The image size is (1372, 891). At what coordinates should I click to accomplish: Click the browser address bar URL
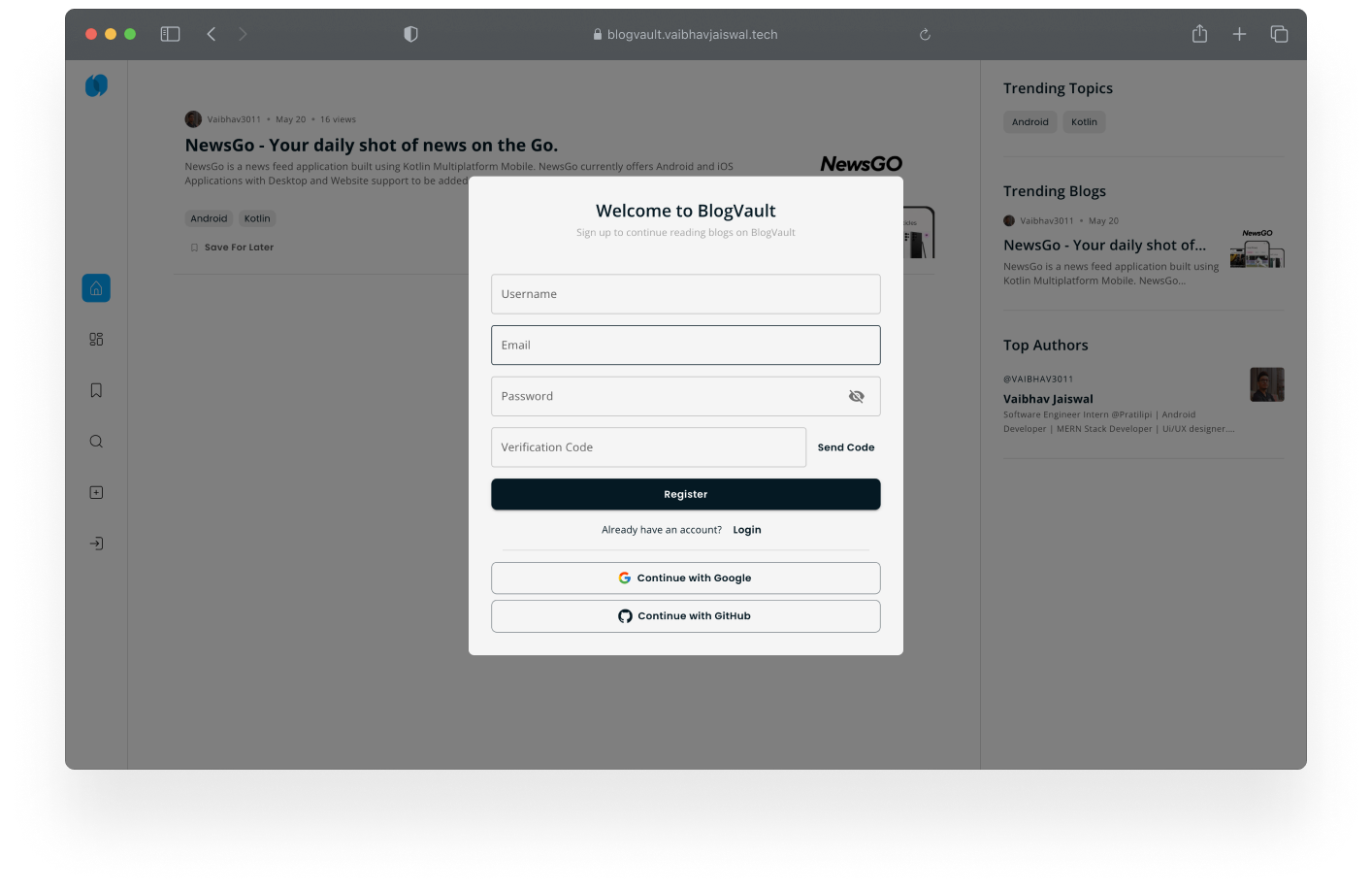[x=692, y=34]
